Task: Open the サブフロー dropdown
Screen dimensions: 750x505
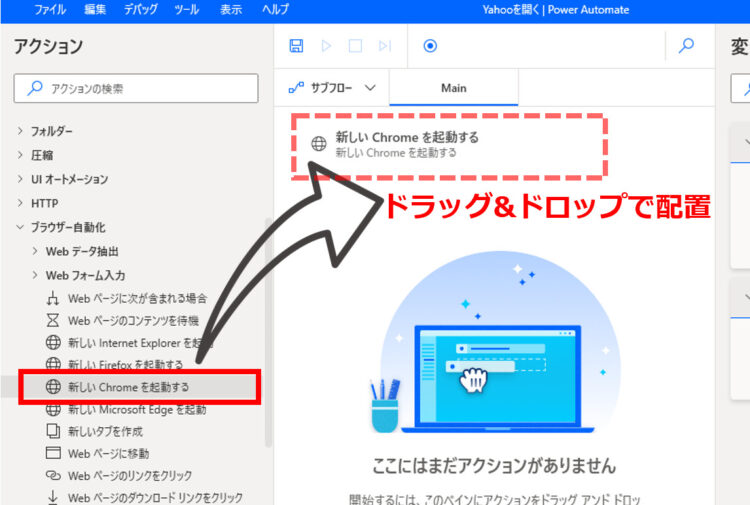Action: (x=332, y=88)
